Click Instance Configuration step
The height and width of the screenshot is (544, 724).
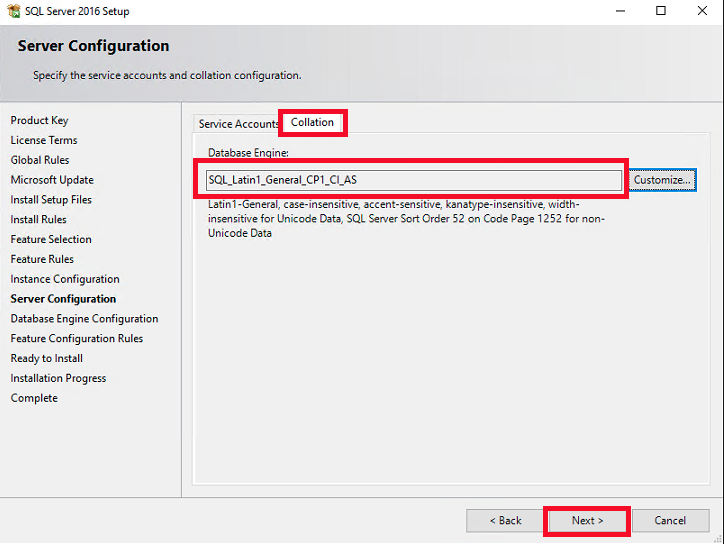[65, 279]
